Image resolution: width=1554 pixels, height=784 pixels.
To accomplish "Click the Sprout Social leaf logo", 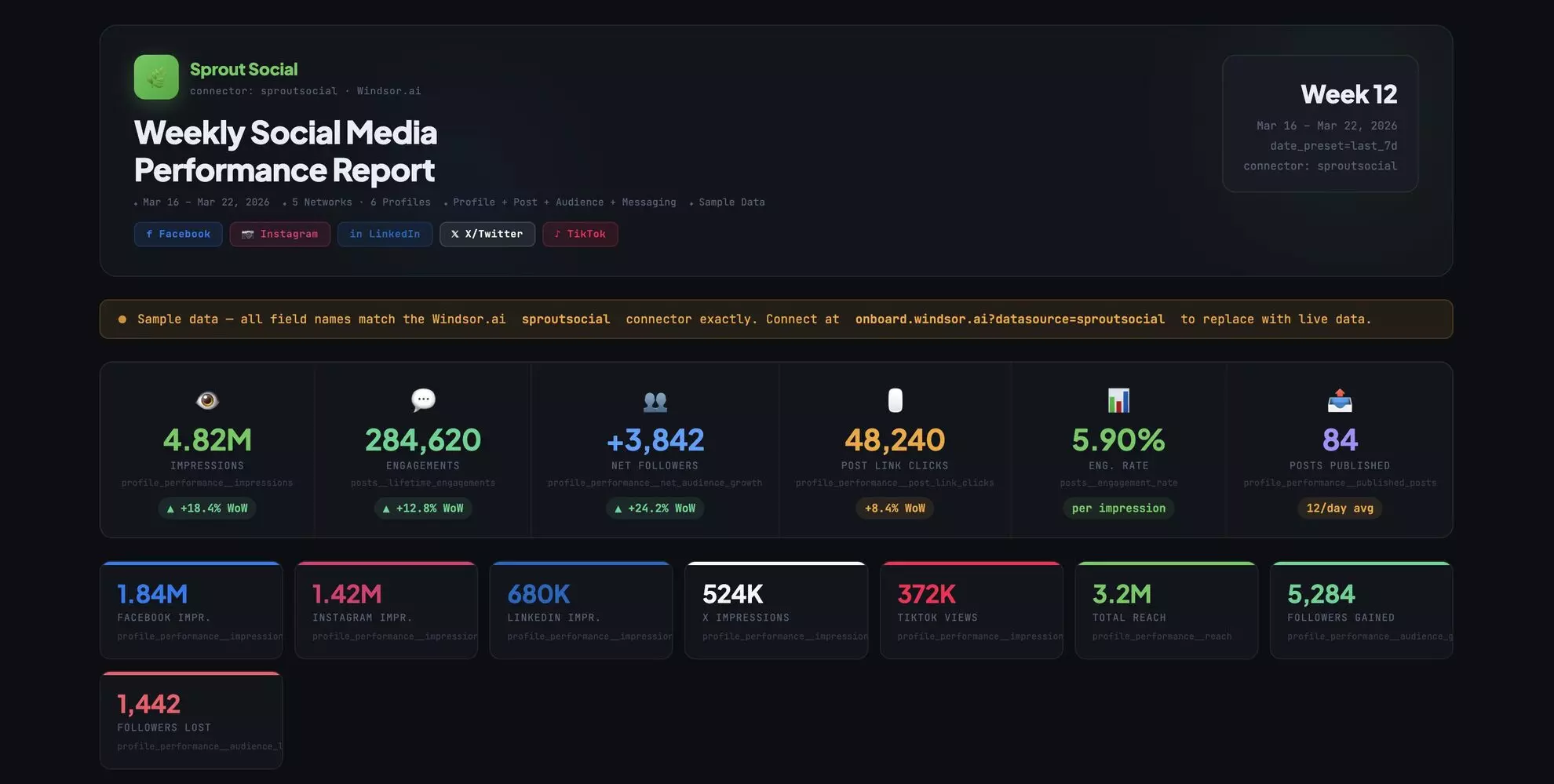I will (x=156, y=76).
